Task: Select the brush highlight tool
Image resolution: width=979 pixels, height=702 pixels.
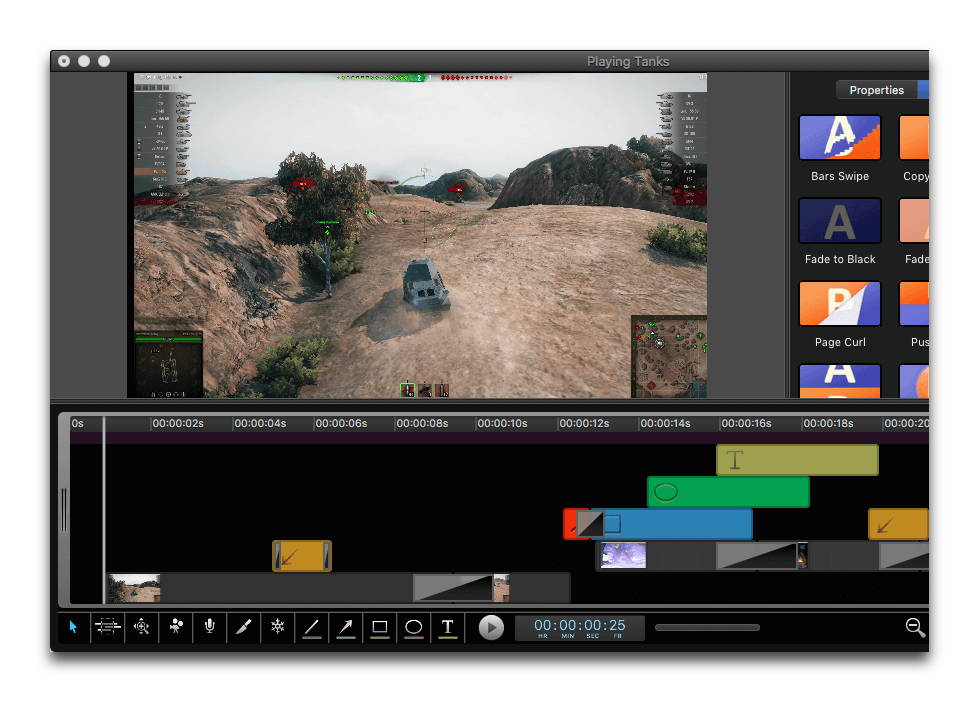Action: pyautogui.click(x=244, y=627)
